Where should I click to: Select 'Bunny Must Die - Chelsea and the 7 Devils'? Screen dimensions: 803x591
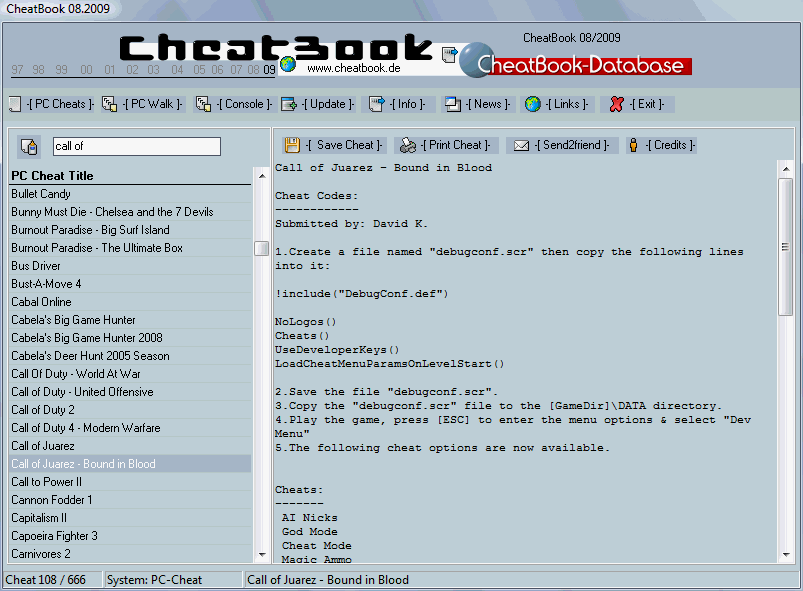tap(131, 212)
